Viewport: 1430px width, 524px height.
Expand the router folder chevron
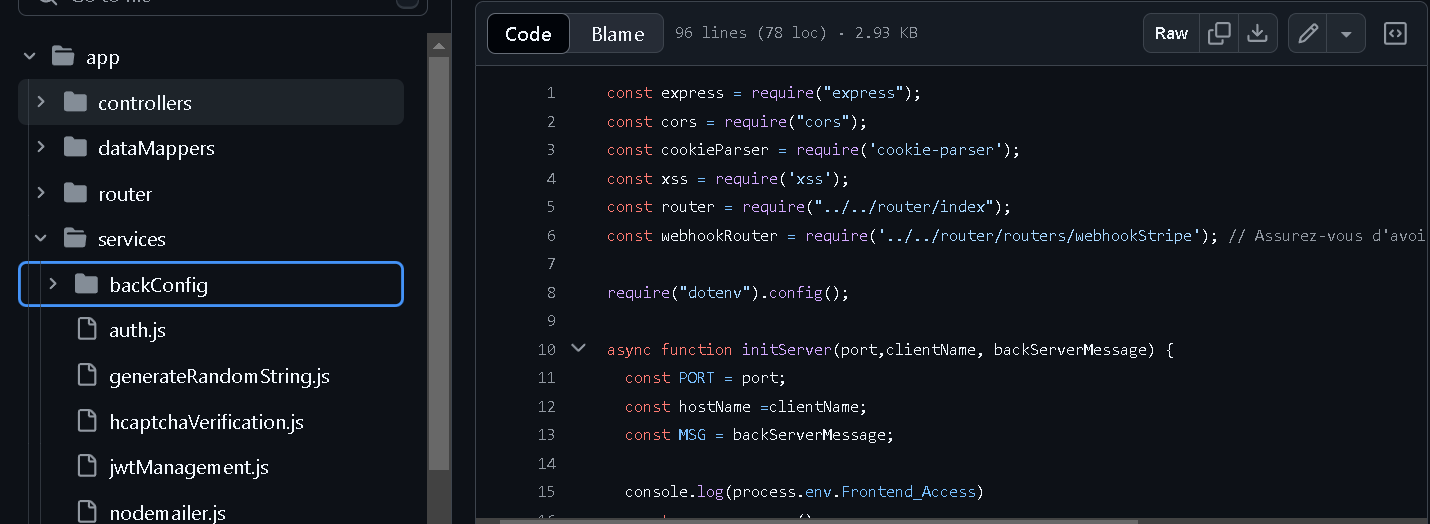41,193
